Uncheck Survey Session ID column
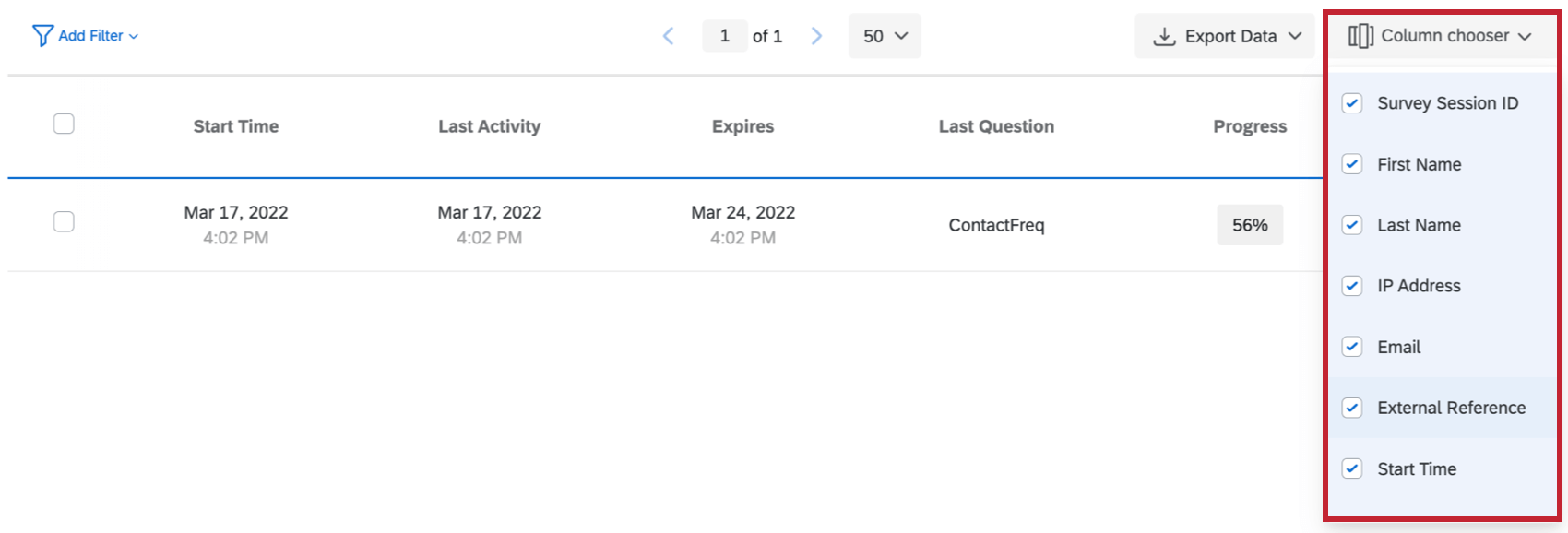1568x533 pixels. click(1352, 103)
